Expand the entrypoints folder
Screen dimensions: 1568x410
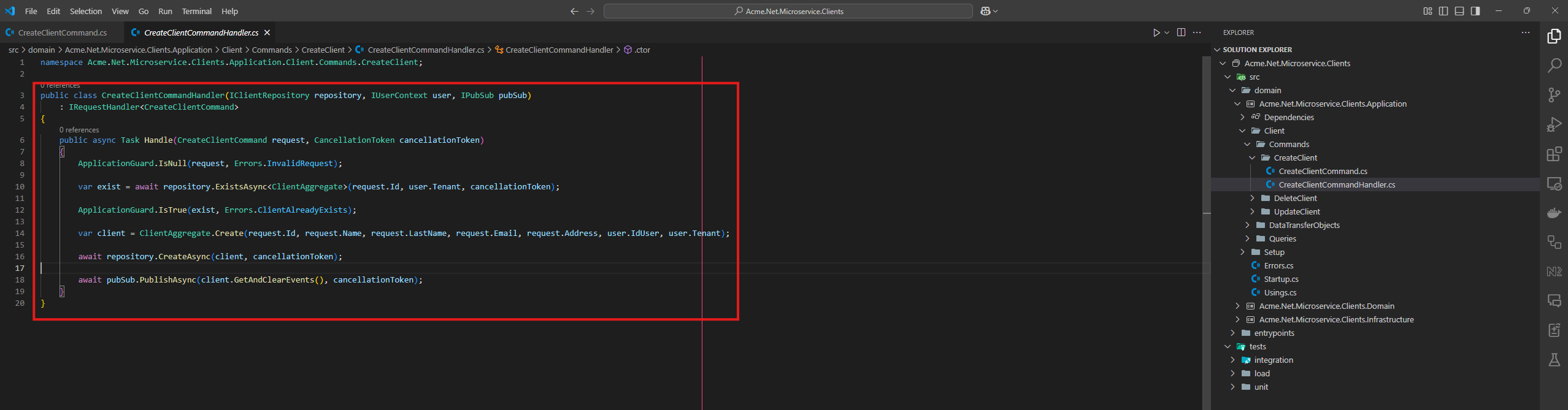coord(1232,333)
